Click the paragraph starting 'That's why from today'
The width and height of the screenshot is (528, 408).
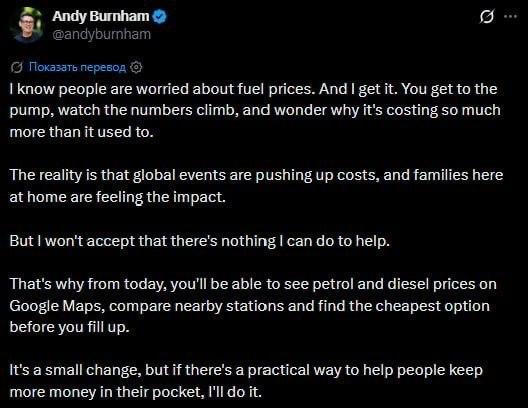[x=253, y=306]
